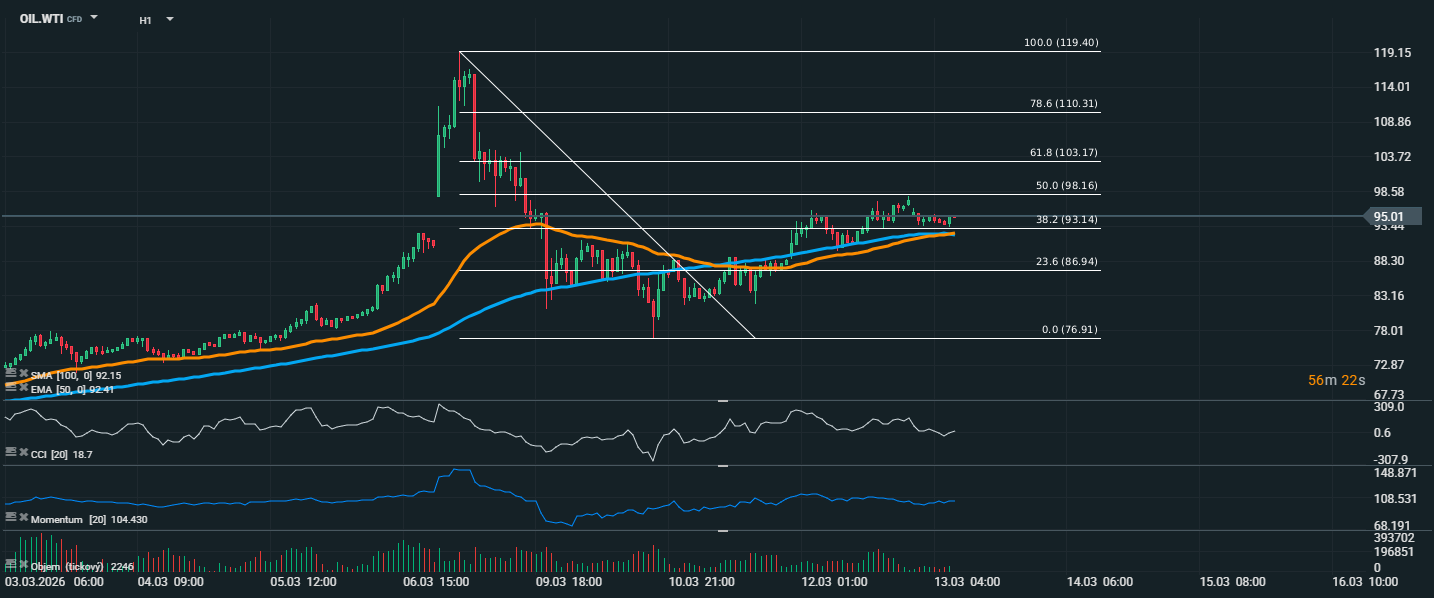Open the Momentum indicator settings icon
This screenshot has height=598, width=1434.
(11, 518)
